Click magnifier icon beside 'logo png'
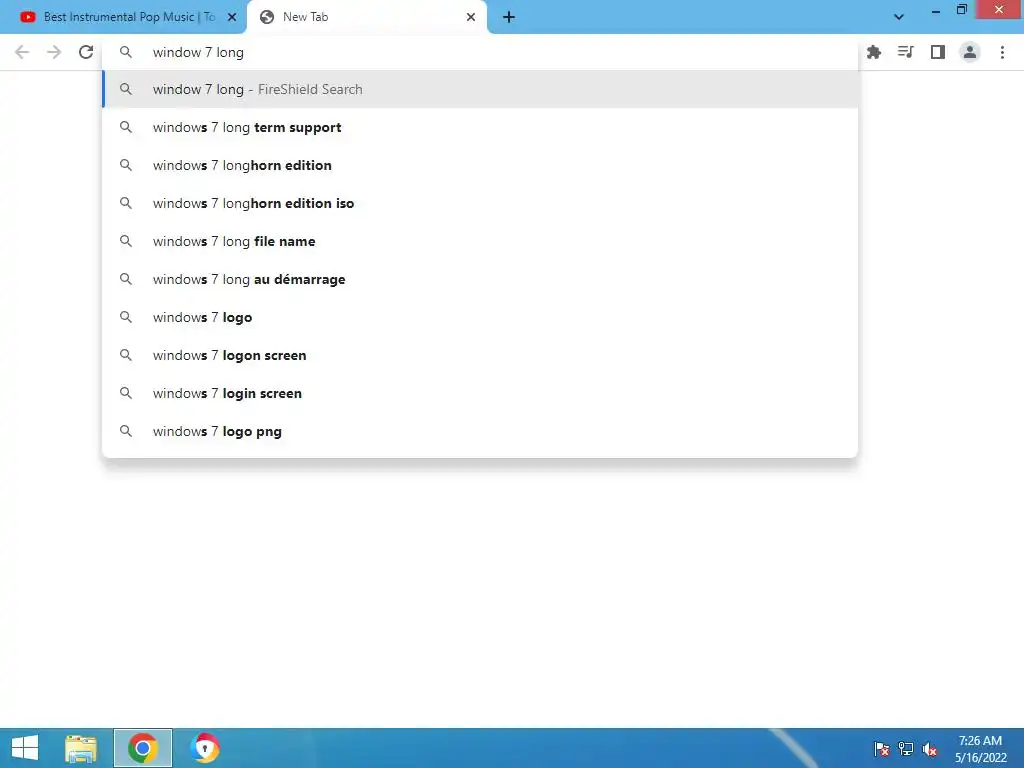This screenshot has width=1024, height=768. tap(126, 431)
